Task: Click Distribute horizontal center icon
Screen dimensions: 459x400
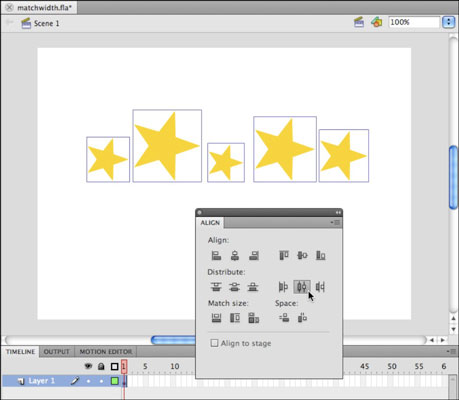Action: tap(302, 287)
